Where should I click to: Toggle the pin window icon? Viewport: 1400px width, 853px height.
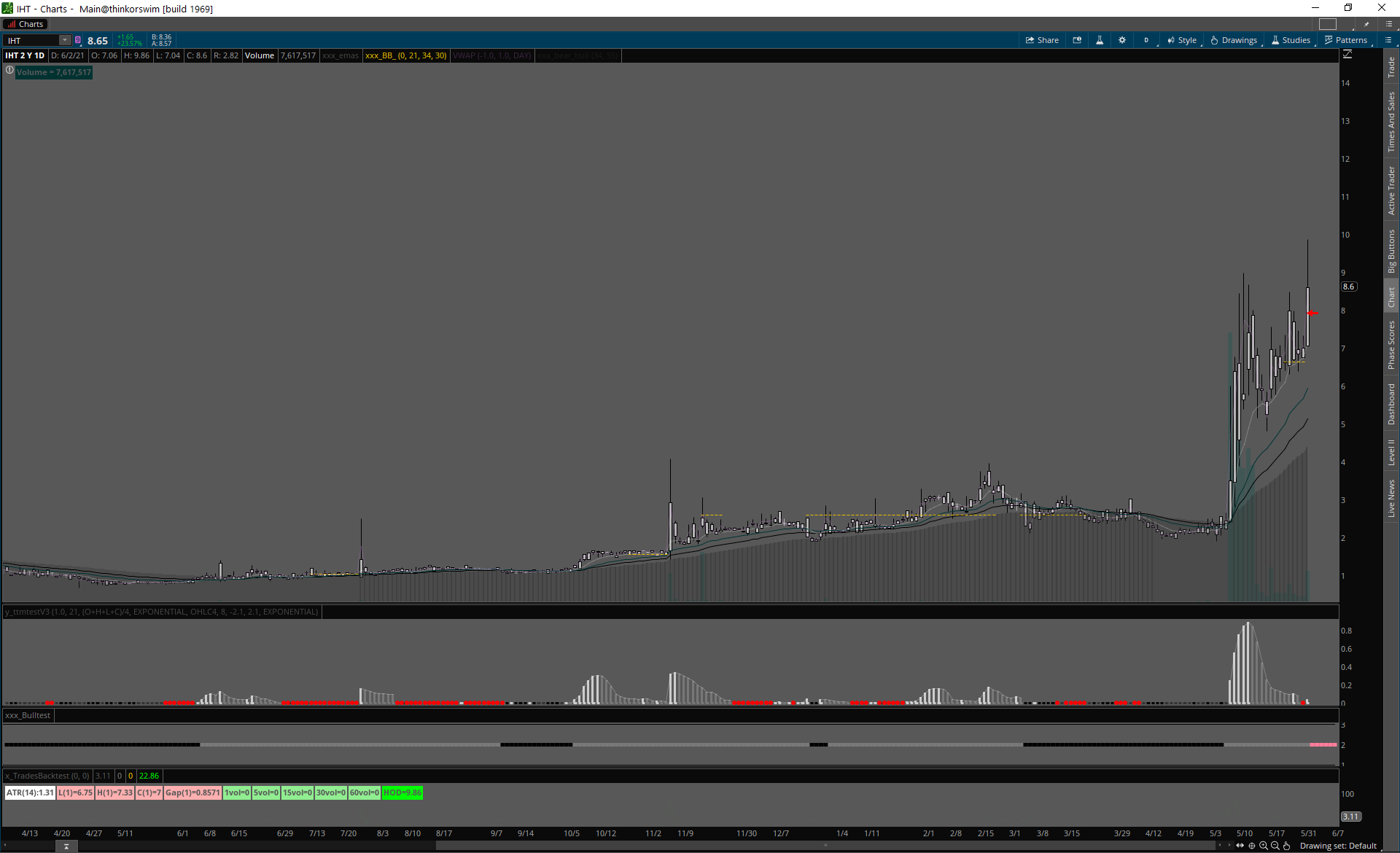pos(1367,24)
